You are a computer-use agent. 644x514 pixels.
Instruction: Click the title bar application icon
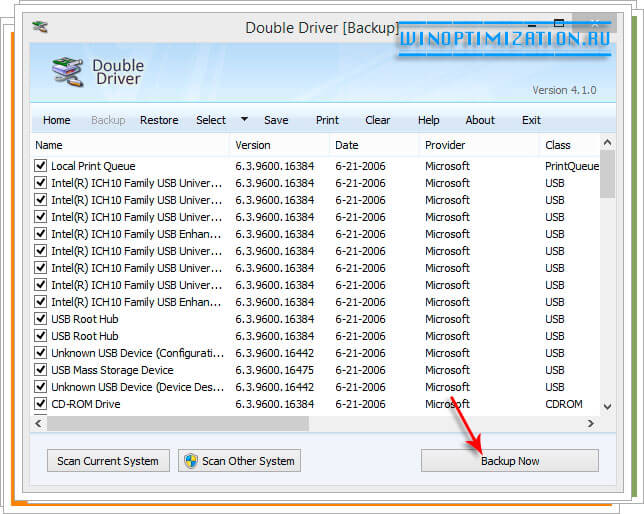pos(40,27)
